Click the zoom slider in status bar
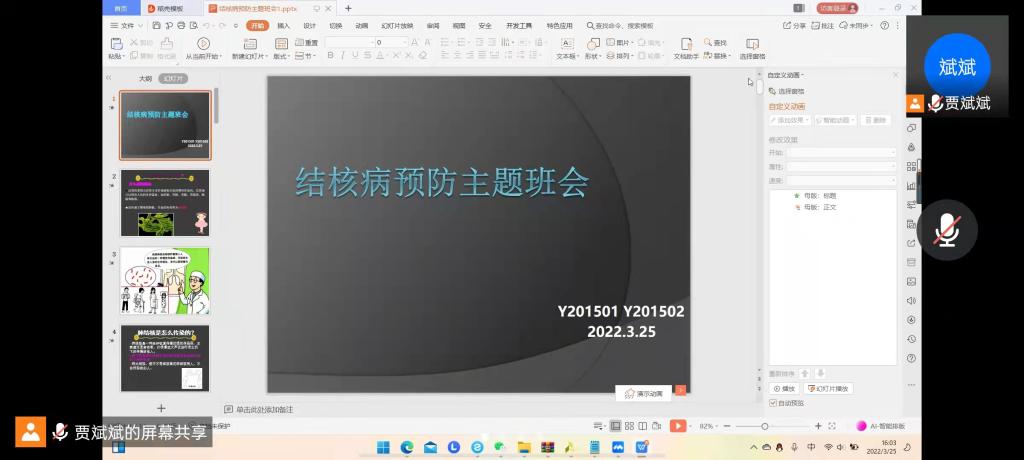1024x460 pixels. point(765,426)
